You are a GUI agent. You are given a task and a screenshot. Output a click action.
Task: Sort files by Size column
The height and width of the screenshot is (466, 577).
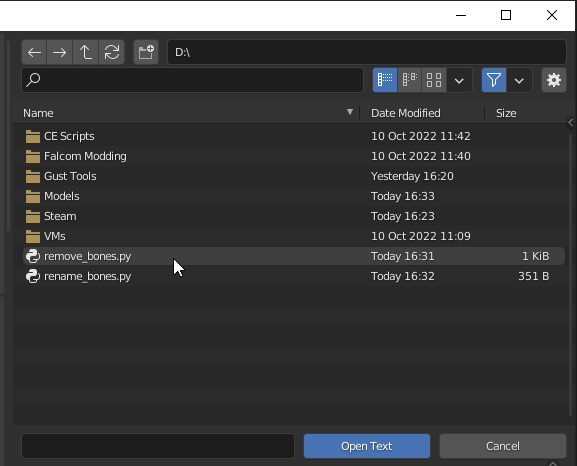click(x=506, y=113)
